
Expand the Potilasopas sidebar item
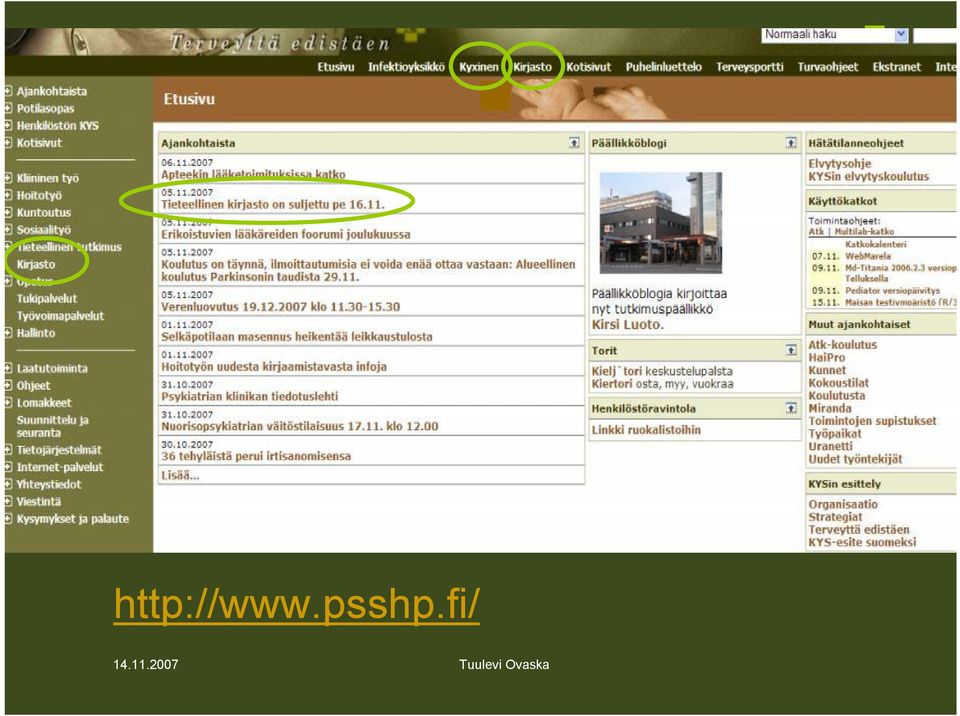coord(9,108)
